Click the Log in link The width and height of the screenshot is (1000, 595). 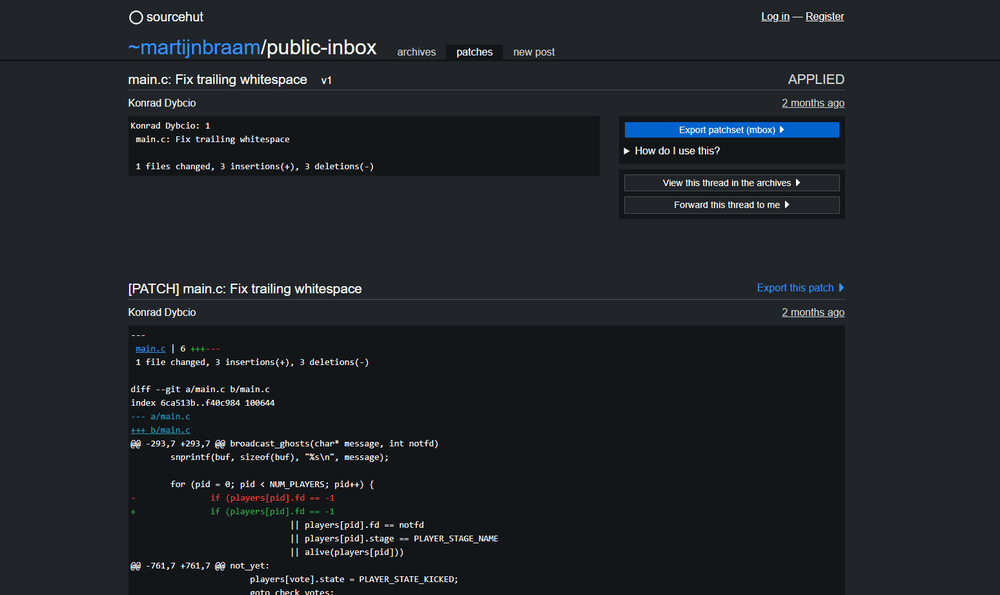click(x=775, y=17)
